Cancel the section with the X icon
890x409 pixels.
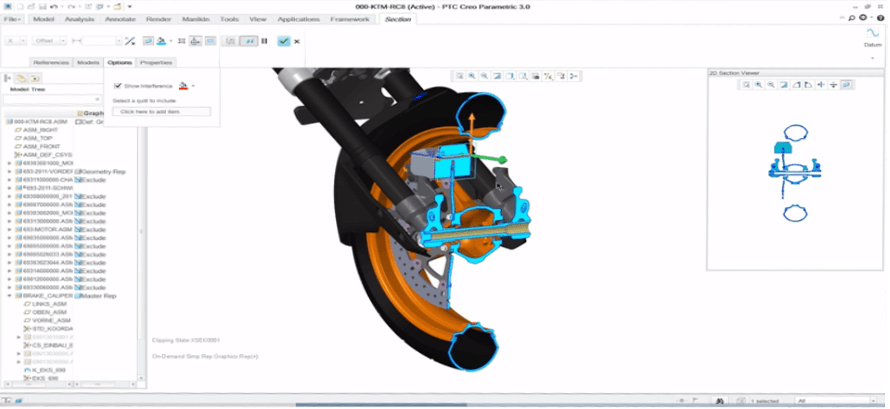pos(297,41)
